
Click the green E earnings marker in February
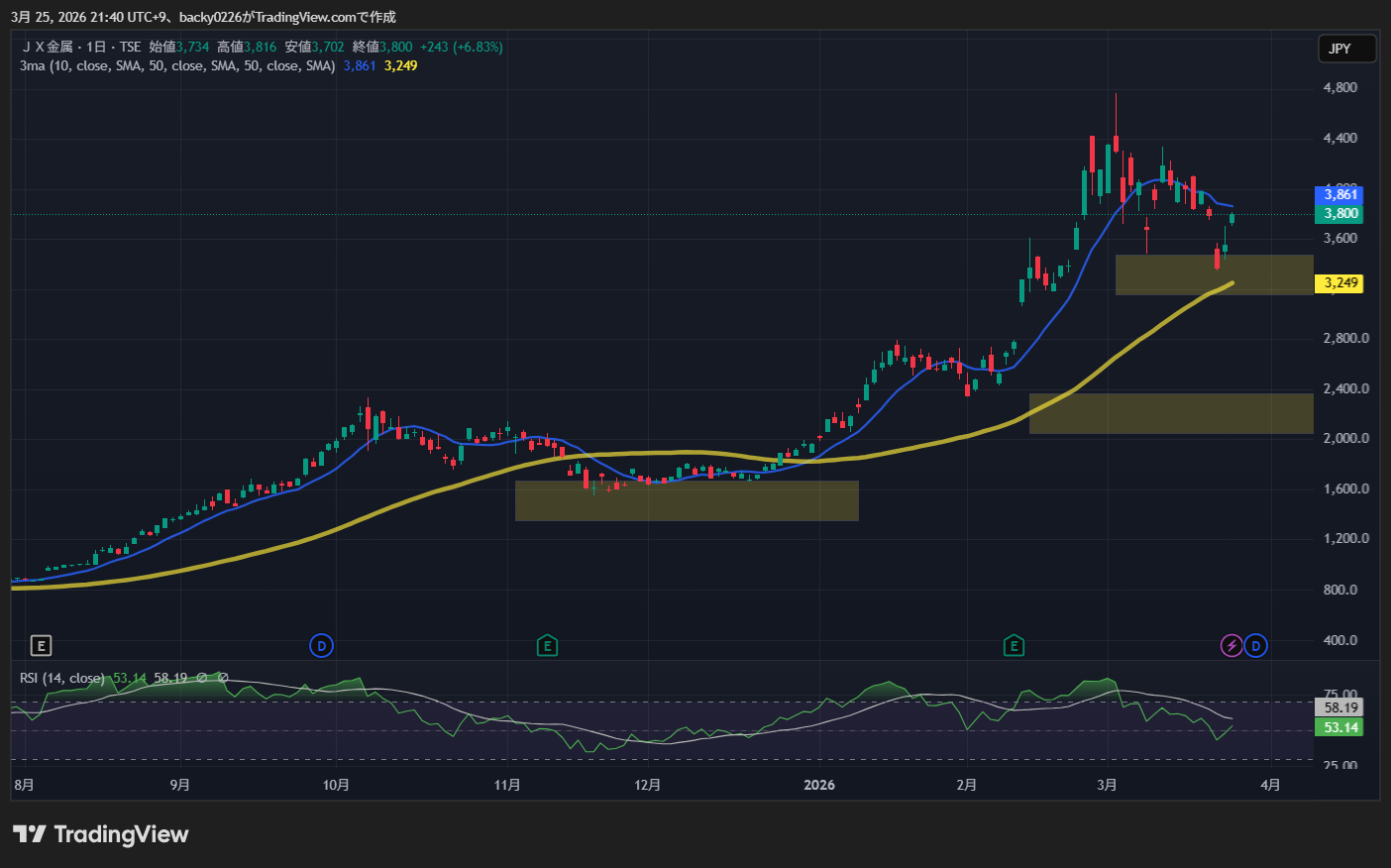1013,646
